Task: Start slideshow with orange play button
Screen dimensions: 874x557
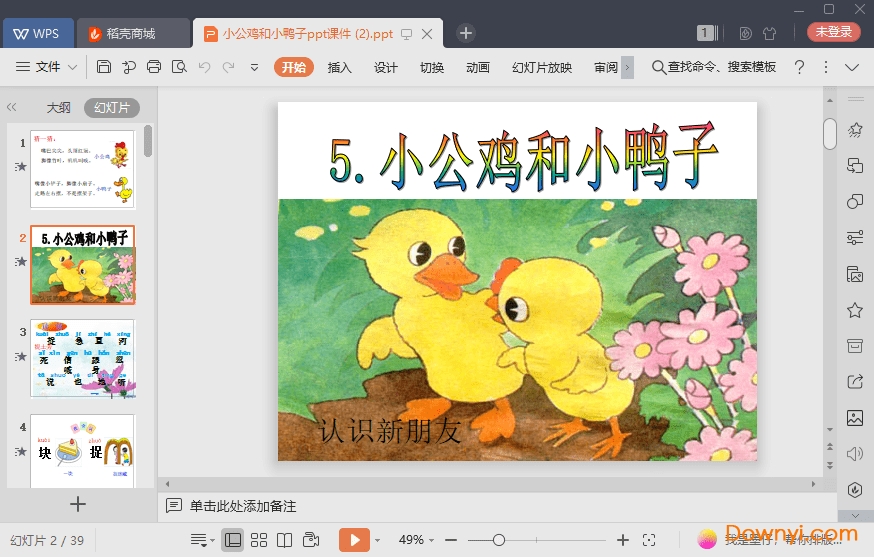Action: 354,540
